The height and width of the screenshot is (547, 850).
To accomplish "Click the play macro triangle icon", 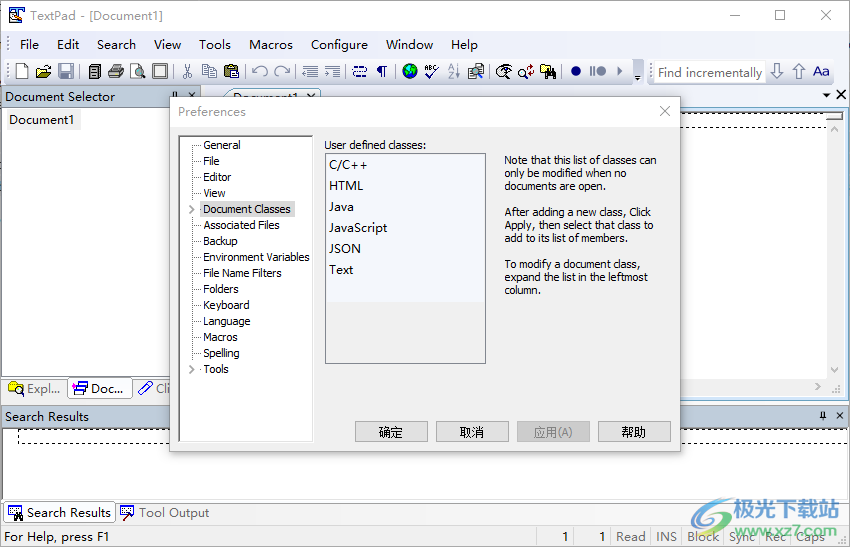I will point(620,72).
